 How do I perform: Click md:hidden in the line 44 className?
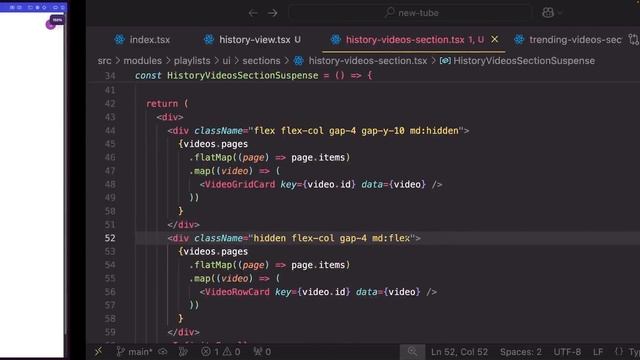pos(434,131)
